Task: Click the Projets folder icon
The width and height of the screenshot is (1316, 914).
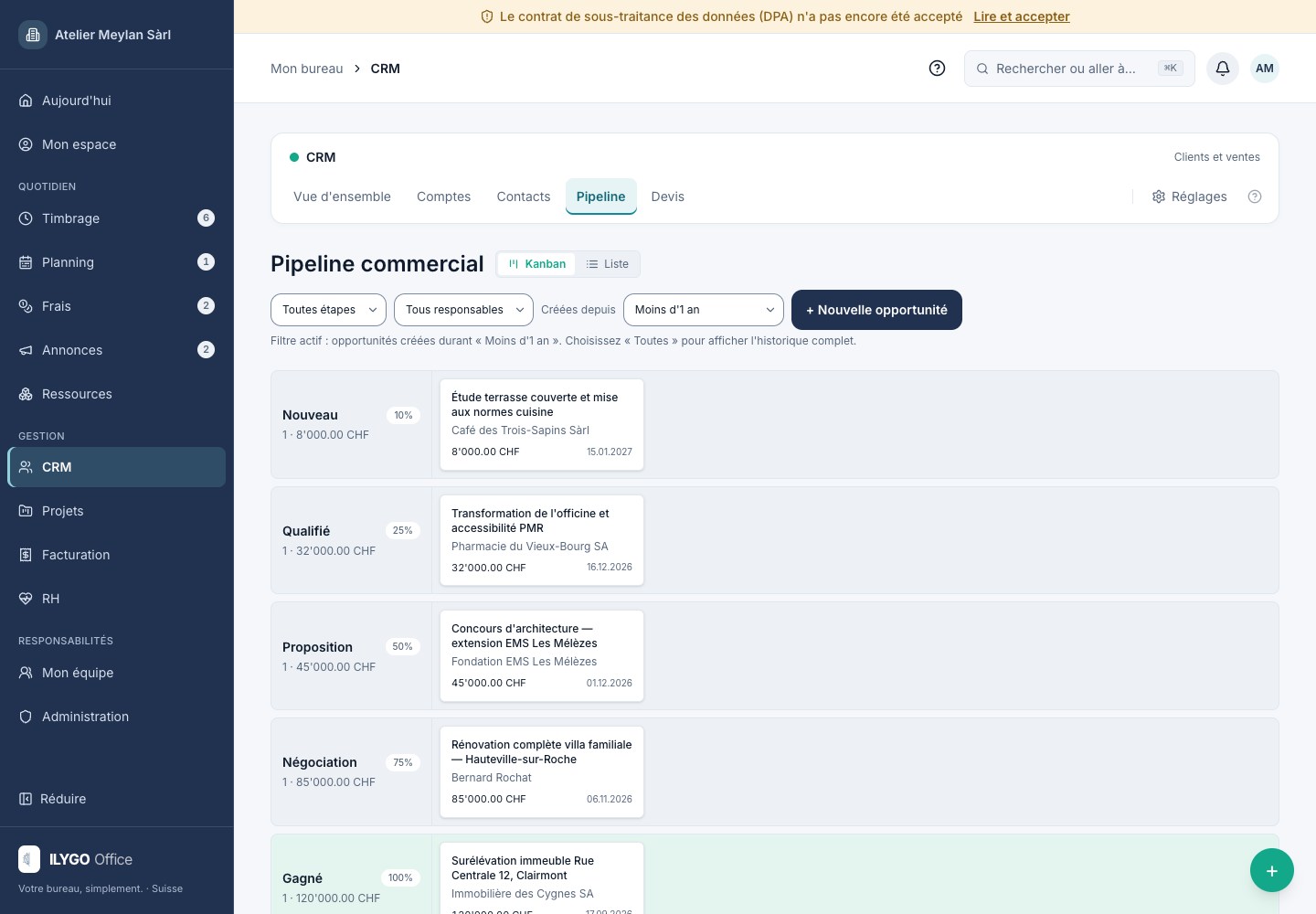Action: click(x=26, y=511)
